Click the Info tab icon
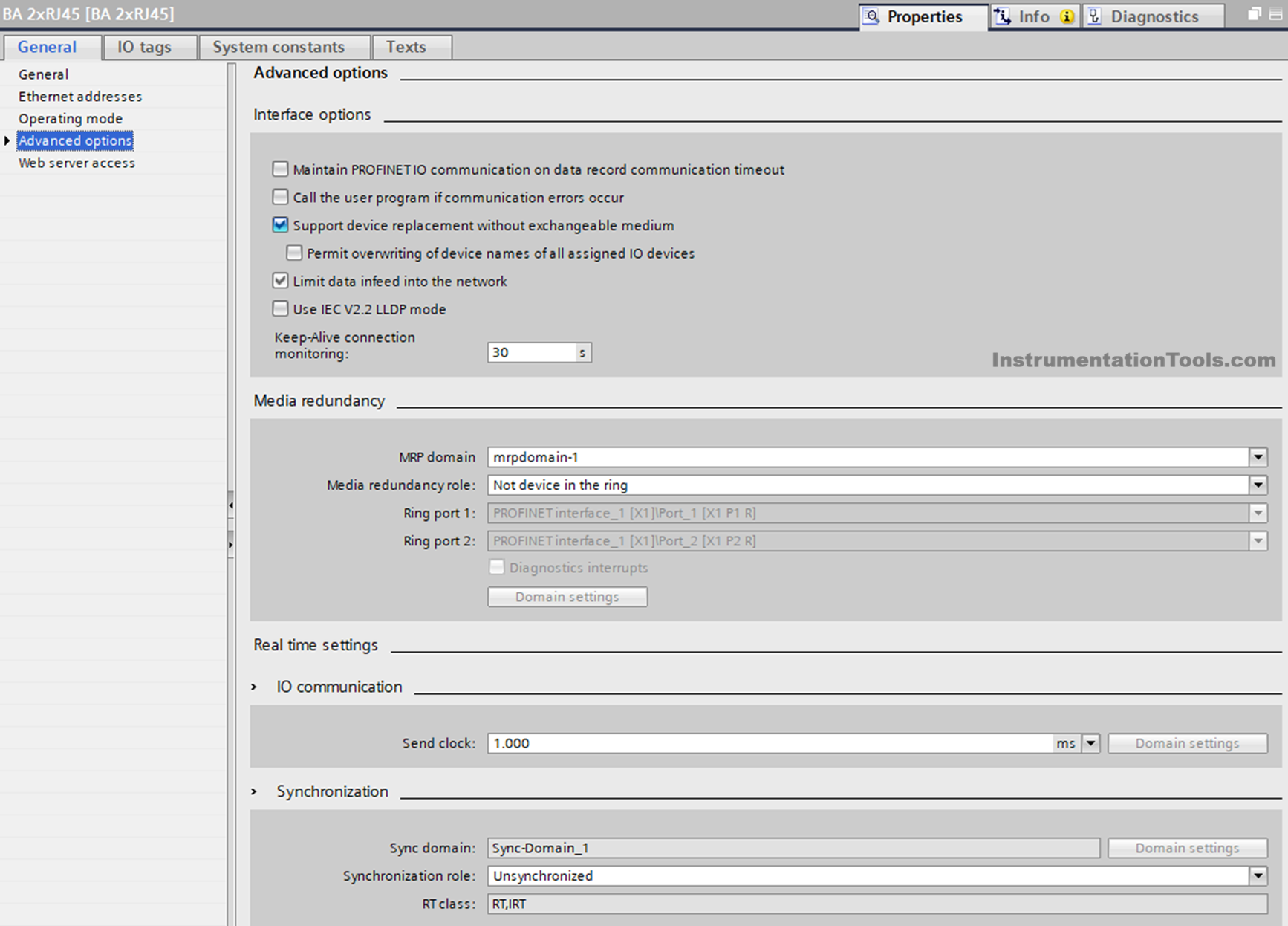The height and width of the screenshot is (926, 1288). point(1004,16)
